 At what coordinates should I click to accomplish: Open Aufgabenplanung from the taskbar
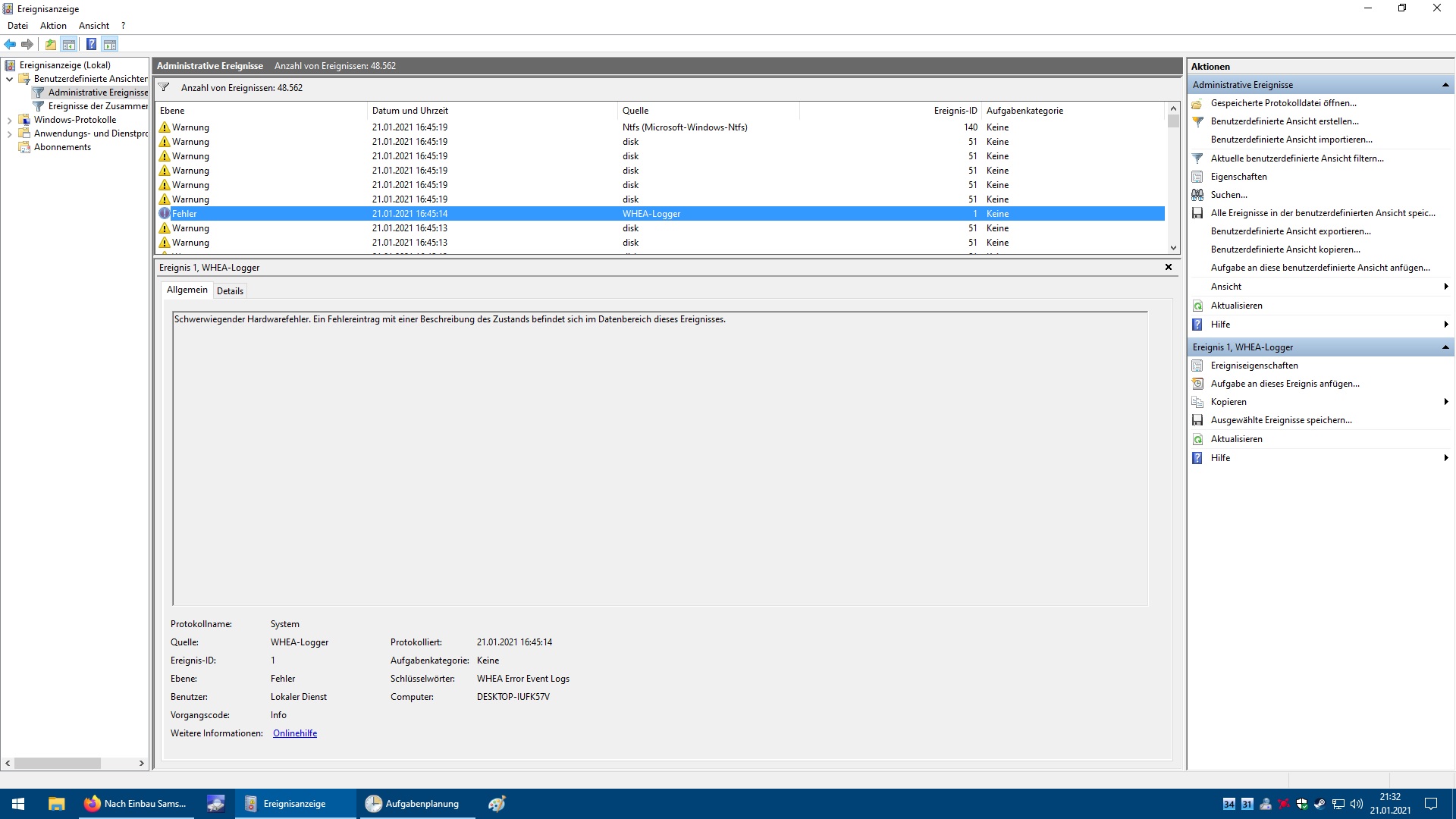[x=415, y=804]
